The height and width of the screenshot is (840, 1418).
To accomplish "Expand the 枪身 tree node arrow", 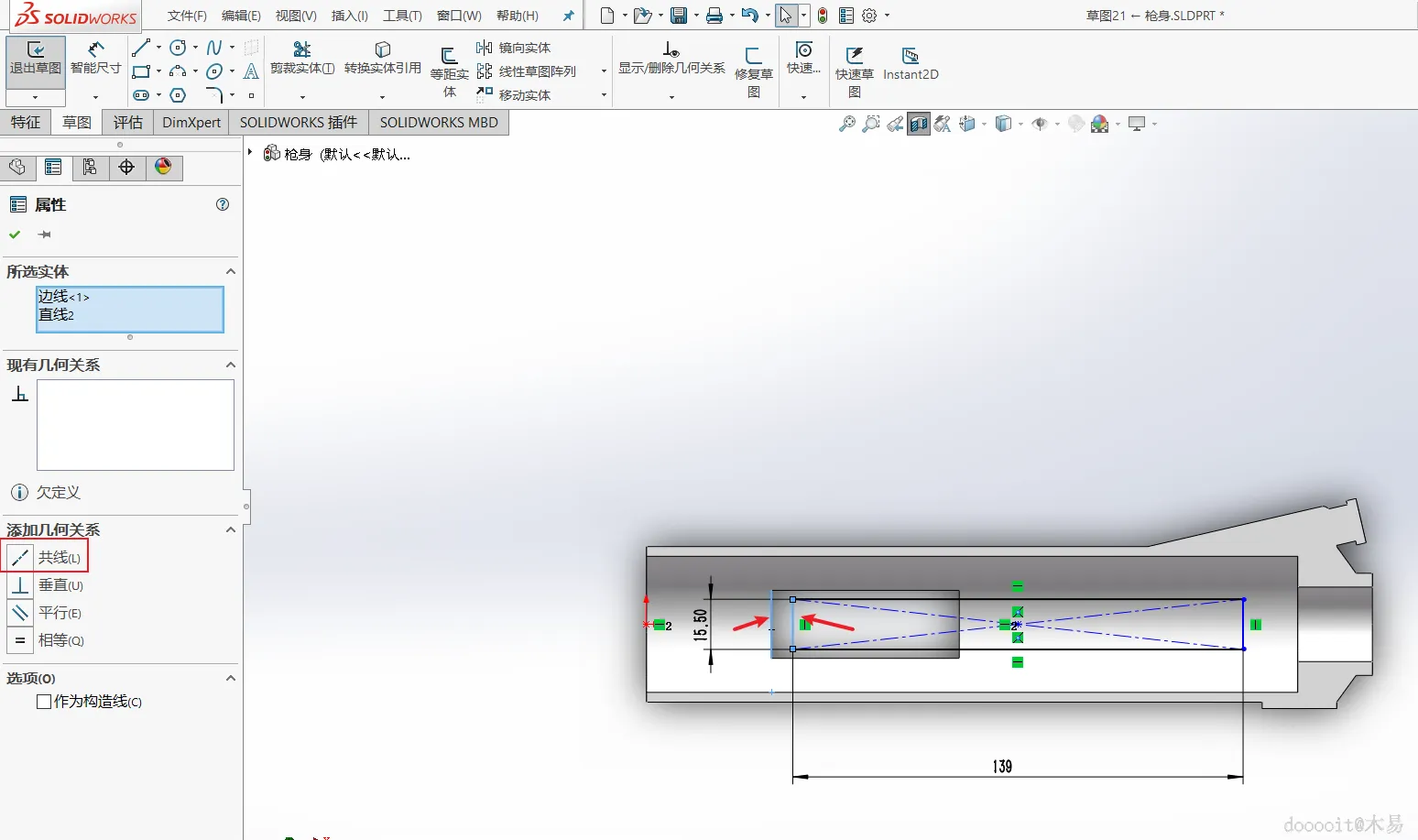I will pyautogui.click(x=250, y=152).
